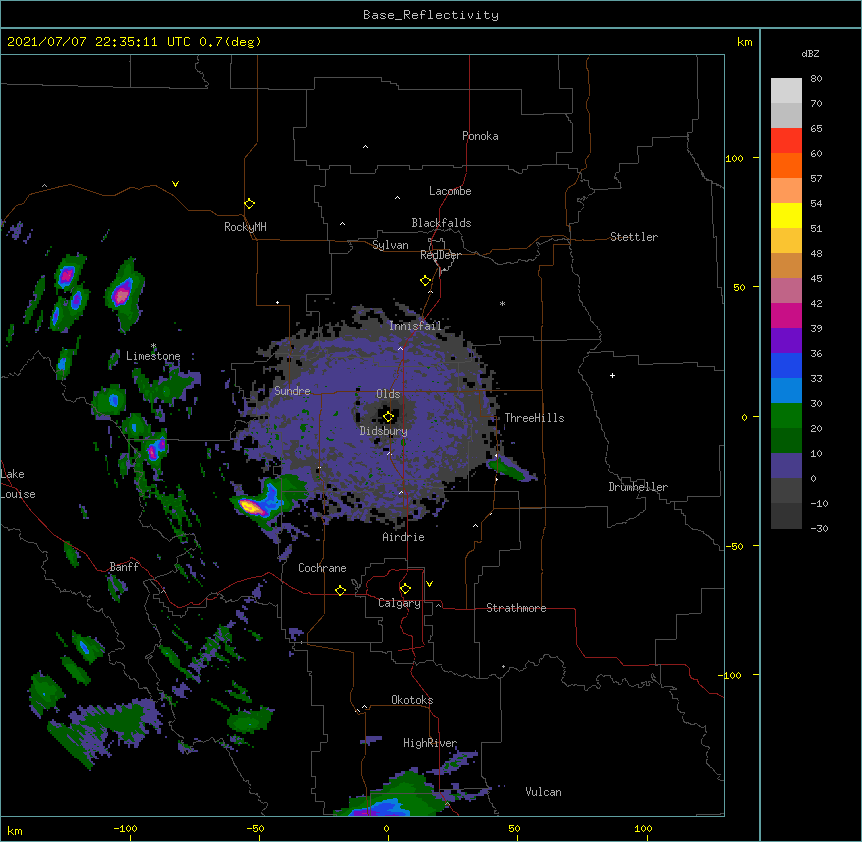Click the Vulcan label

tap(543, 792)
